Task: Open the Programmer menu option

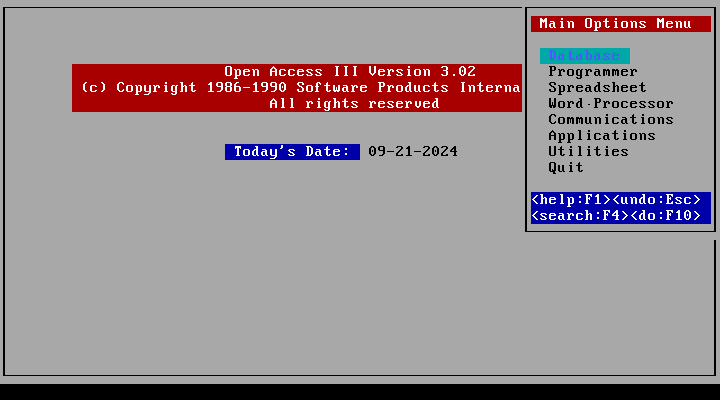Action: [593, 72]
